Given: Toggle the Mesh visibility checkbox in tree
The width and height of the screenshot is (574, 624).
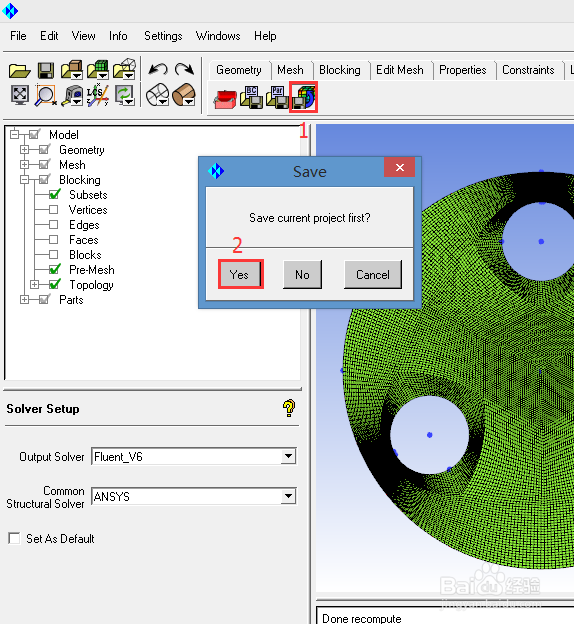Looking at the screenshot, I should click(44, 165).
